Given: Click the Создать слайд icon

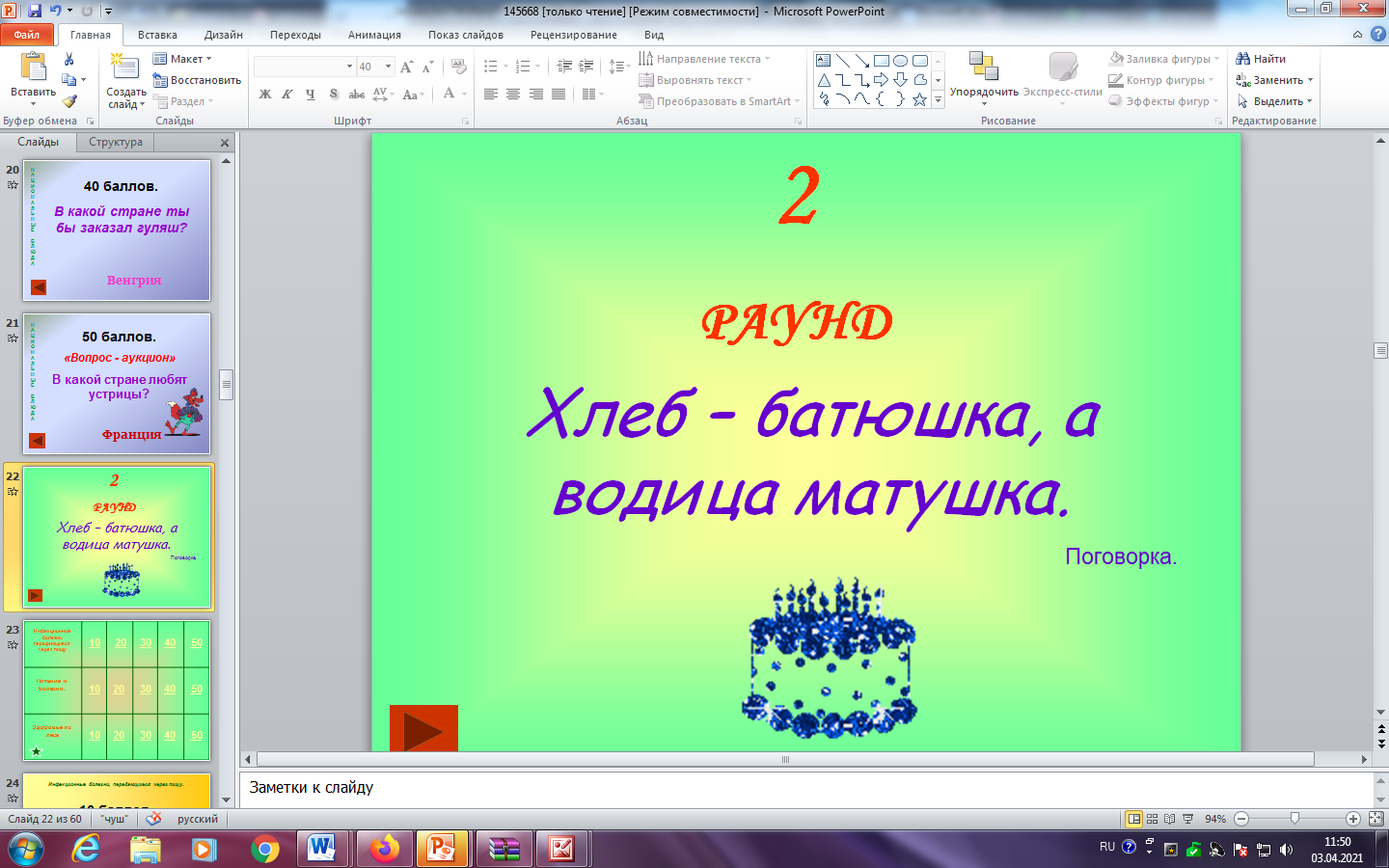Looking at the screenshot, I should (x=124, y=68).
